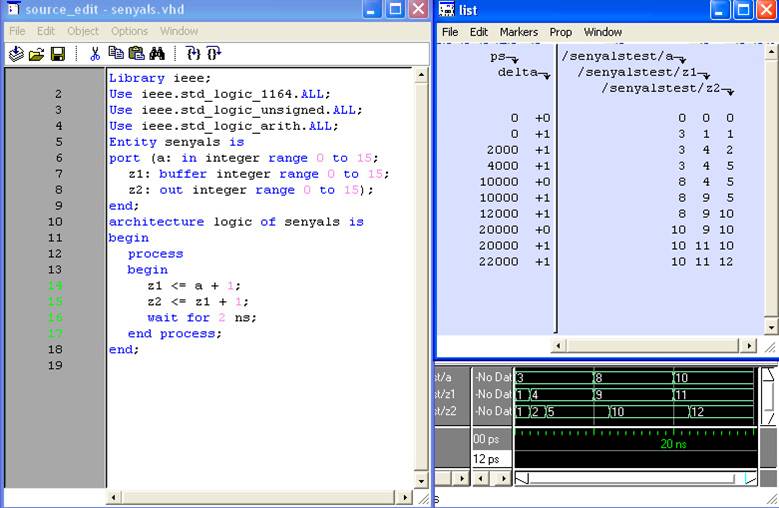Click the Copy icon in the toolbar
This screenshot has width=779, height=508.
click(116, 54)
